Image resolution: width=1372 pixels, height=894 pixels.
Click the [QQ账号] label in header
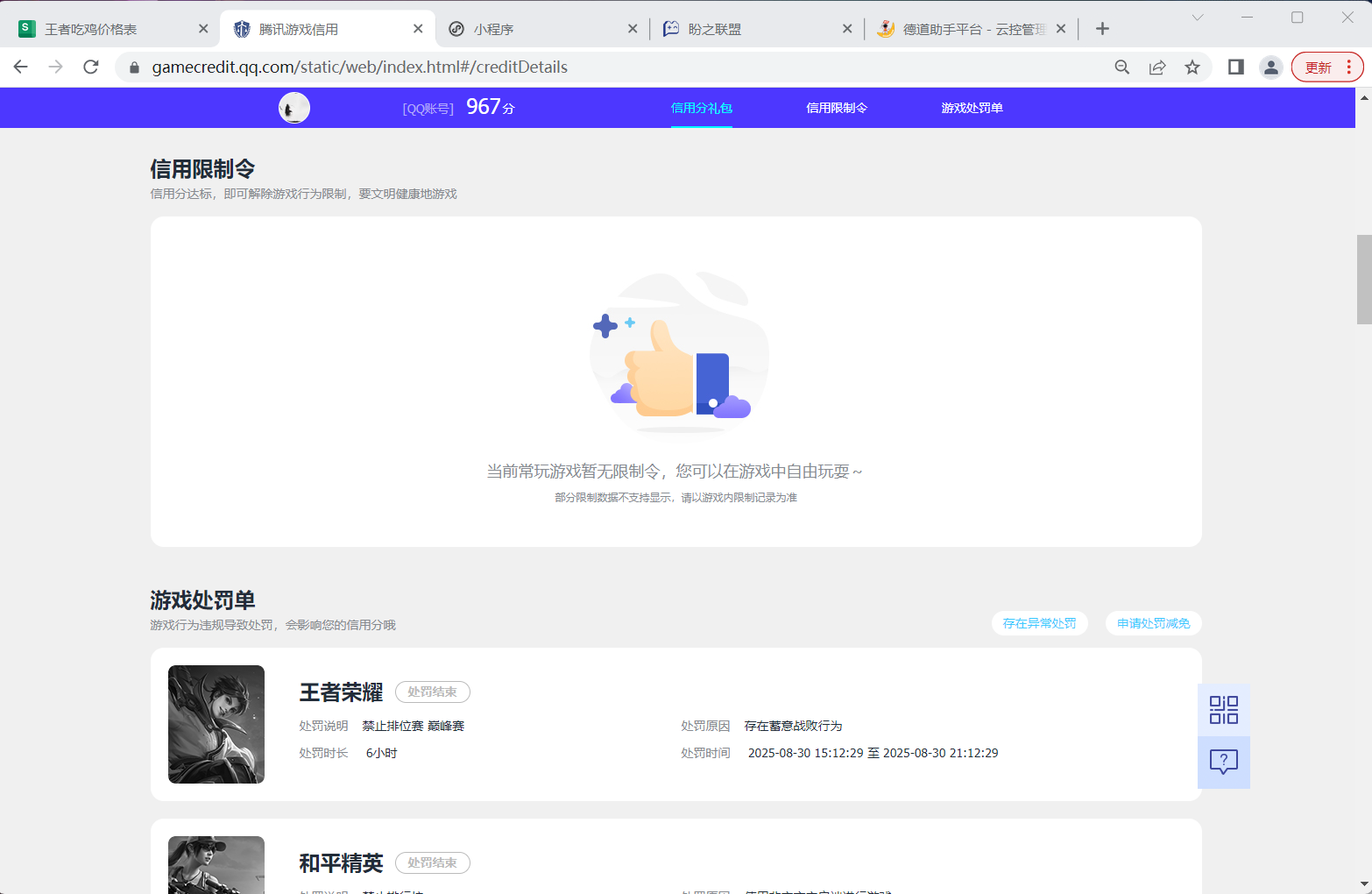[x=428, y=109]
